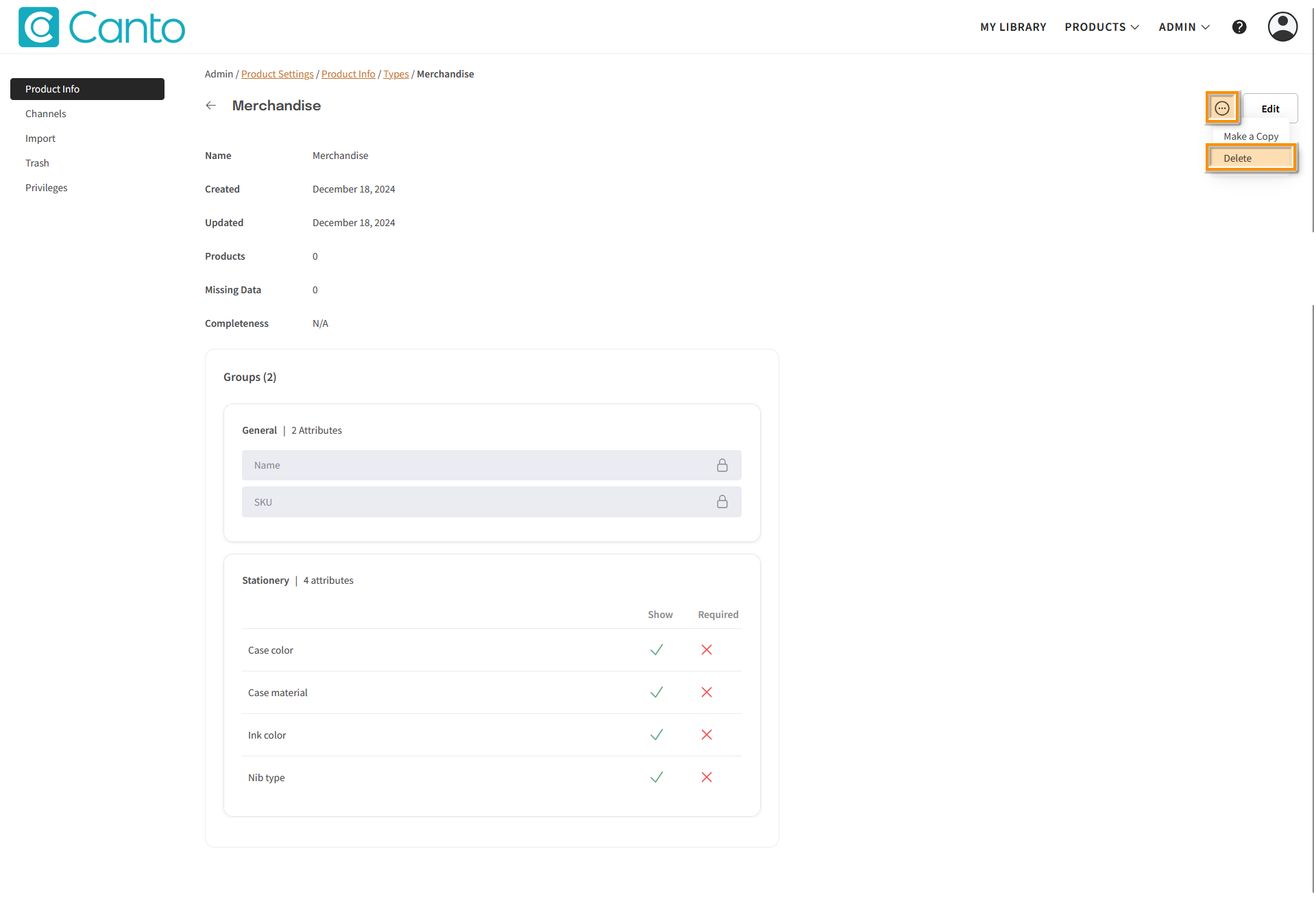Expand the Products dropdown menu
1316x901 pixels.
(1101, 27)
